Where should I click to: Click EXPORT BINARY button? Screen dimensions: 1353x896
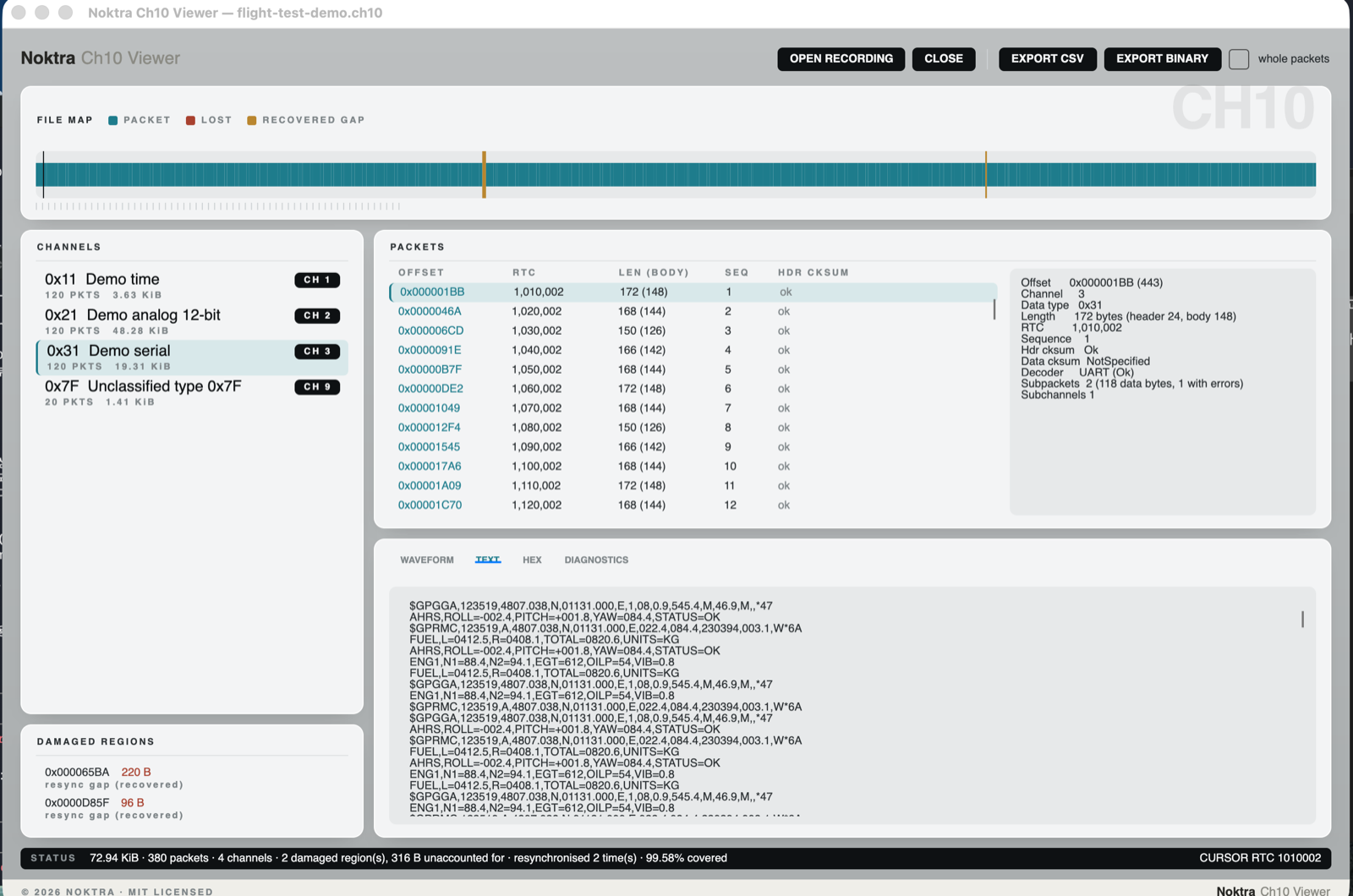(1162, 58)
